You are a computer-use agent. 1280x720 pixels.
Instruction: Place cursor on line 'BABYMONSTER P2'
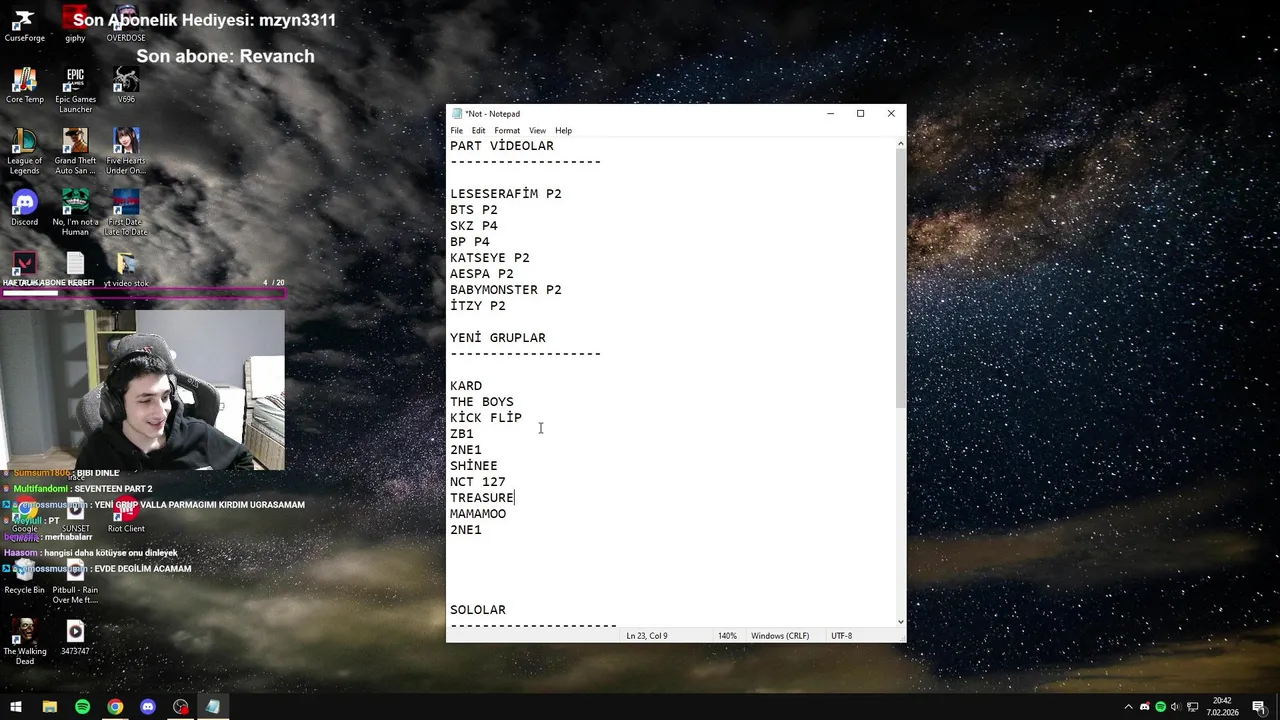pyautogui.click(x=506, y=290)
